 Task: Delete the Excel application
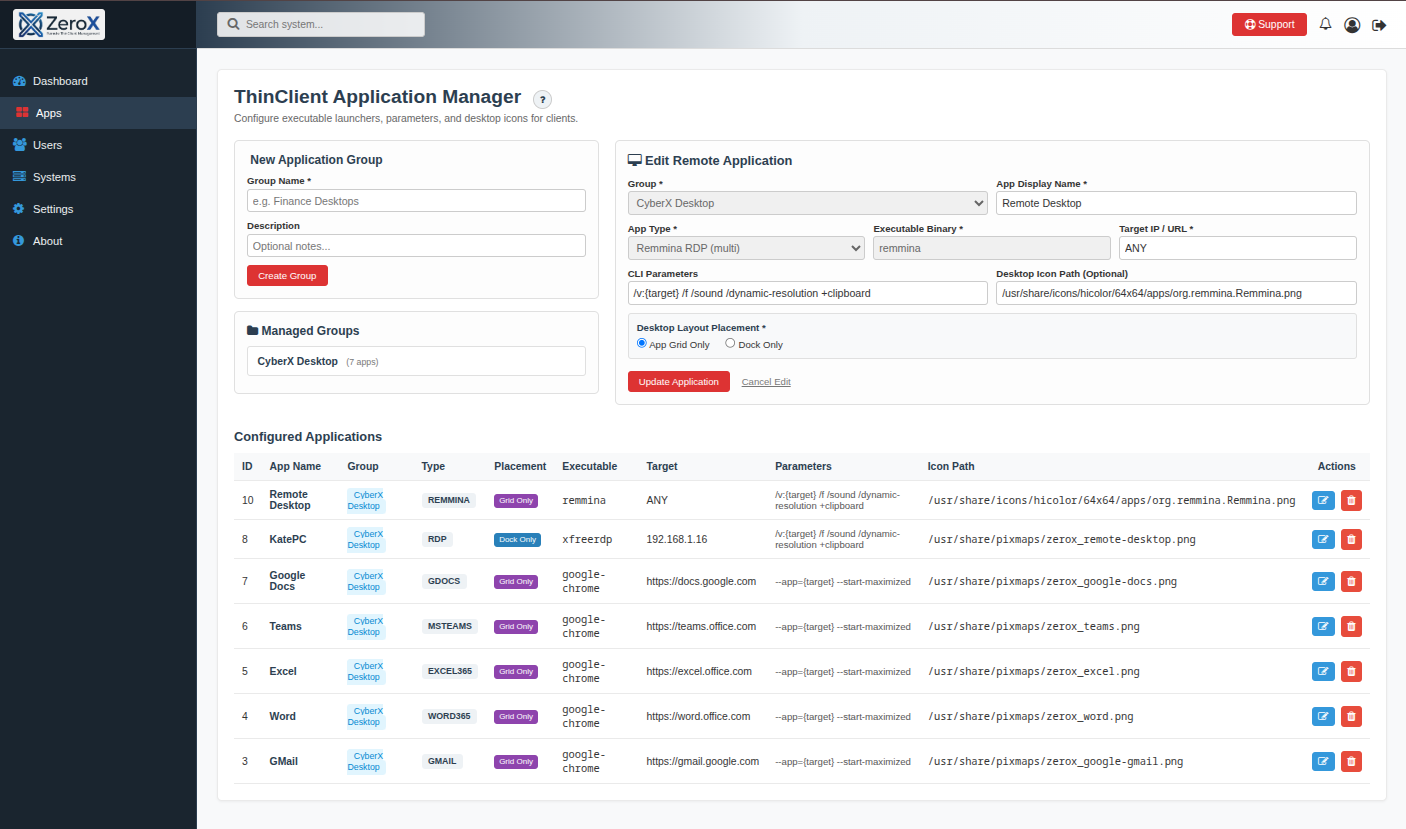point(1351,671)
